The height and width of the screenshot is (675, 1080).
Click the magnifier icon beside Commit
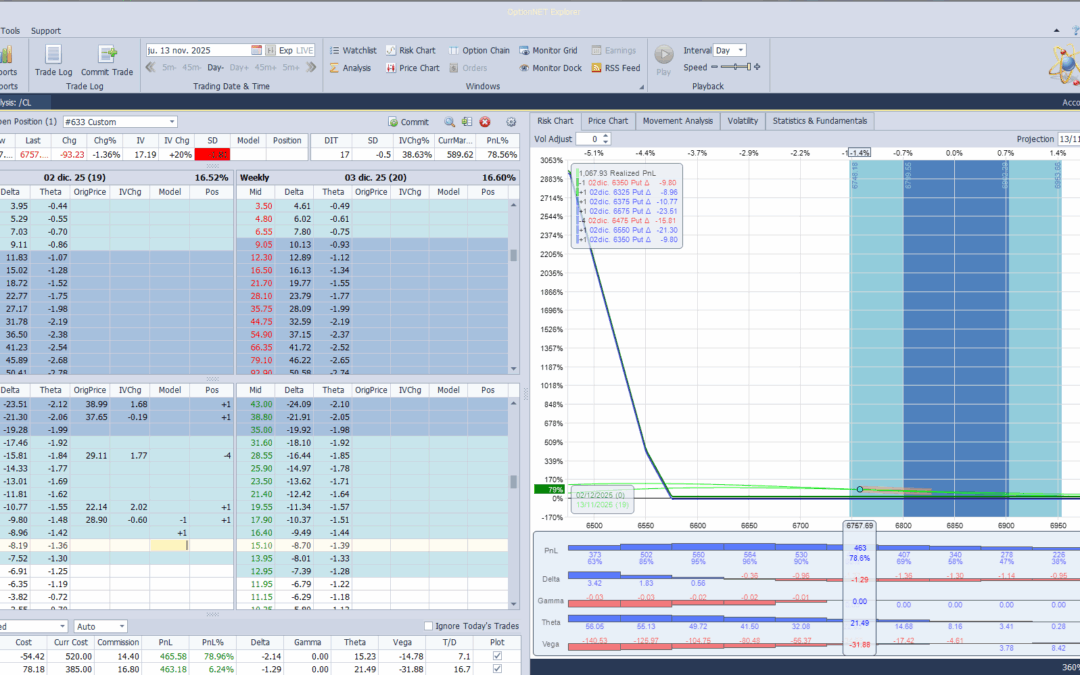click(x=450, y=122)
